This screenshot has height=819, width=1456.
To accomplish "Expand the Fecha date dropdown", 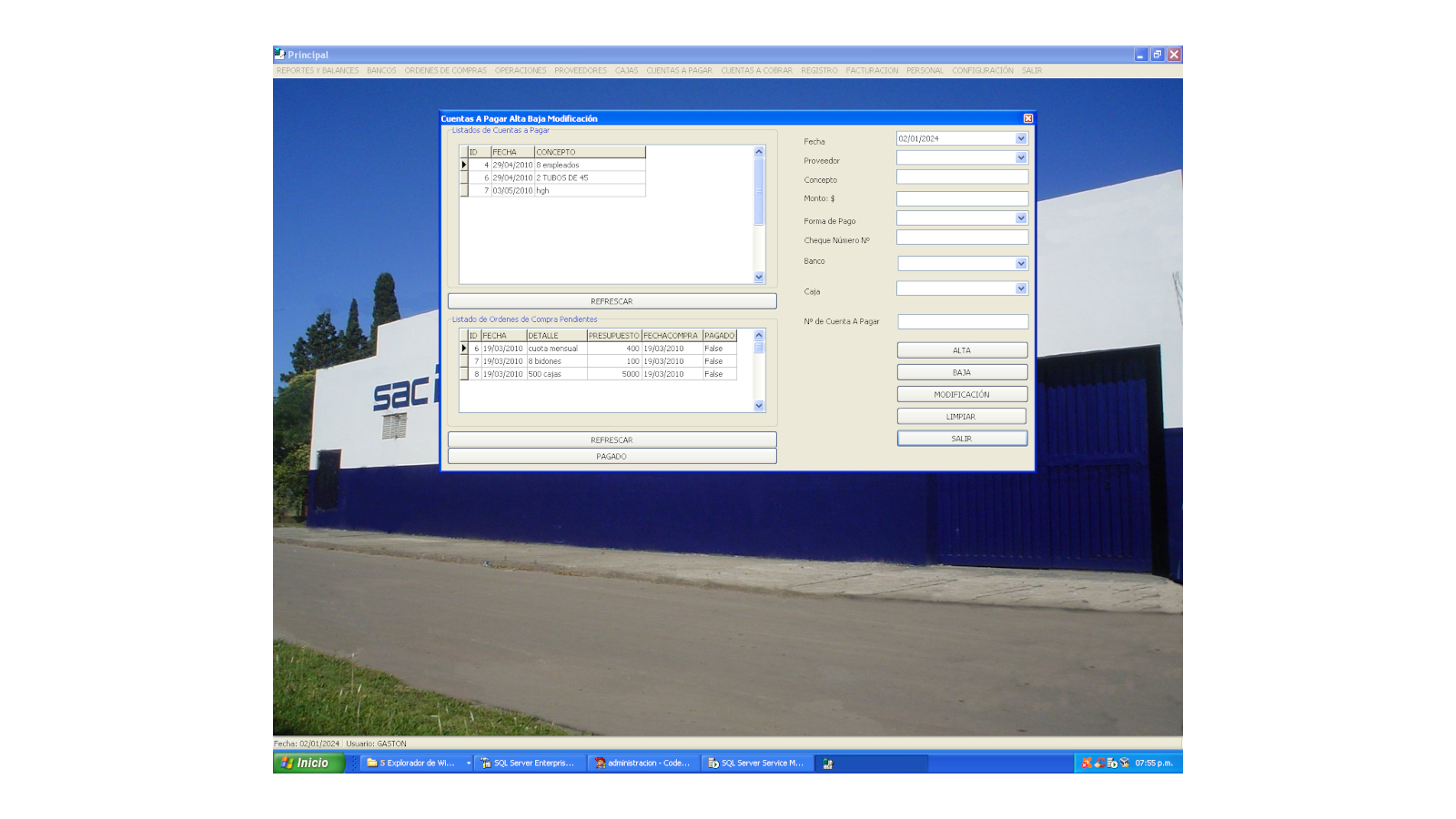I will [x=1021, y=139].
